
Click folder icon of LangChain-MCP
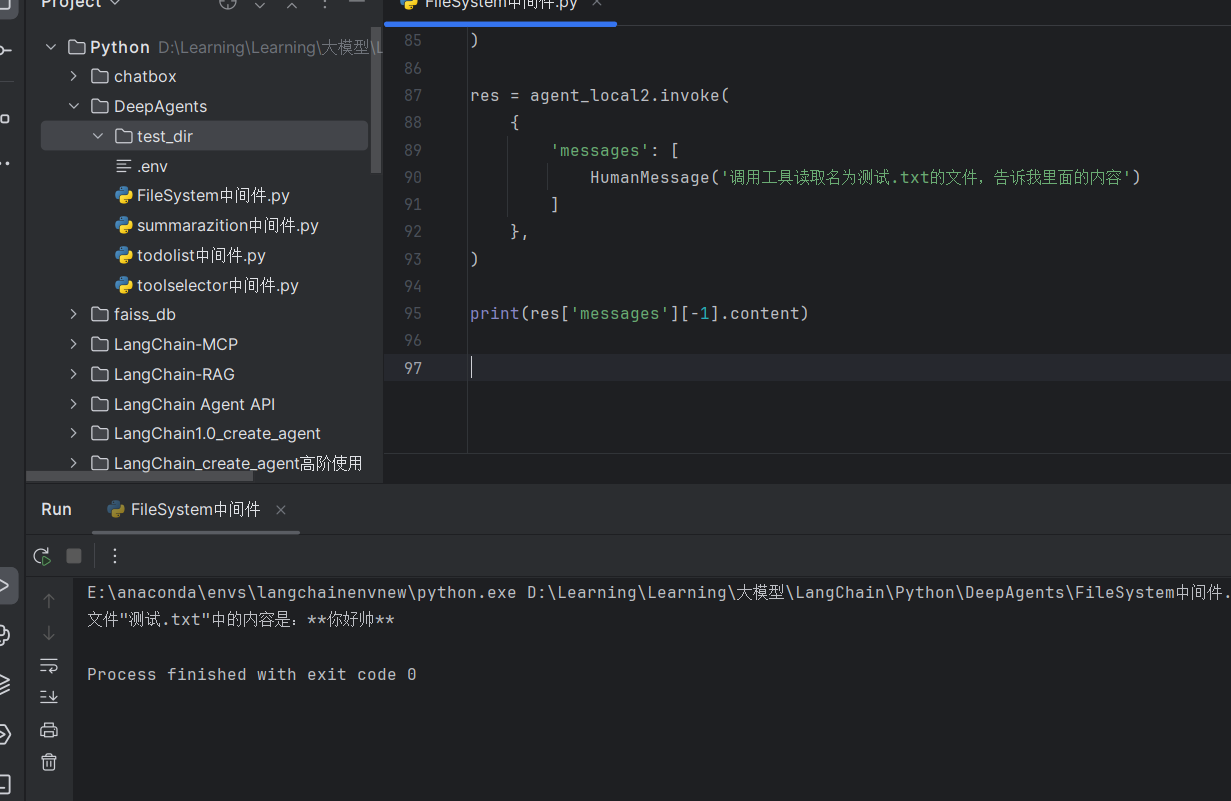coord(99,345)
